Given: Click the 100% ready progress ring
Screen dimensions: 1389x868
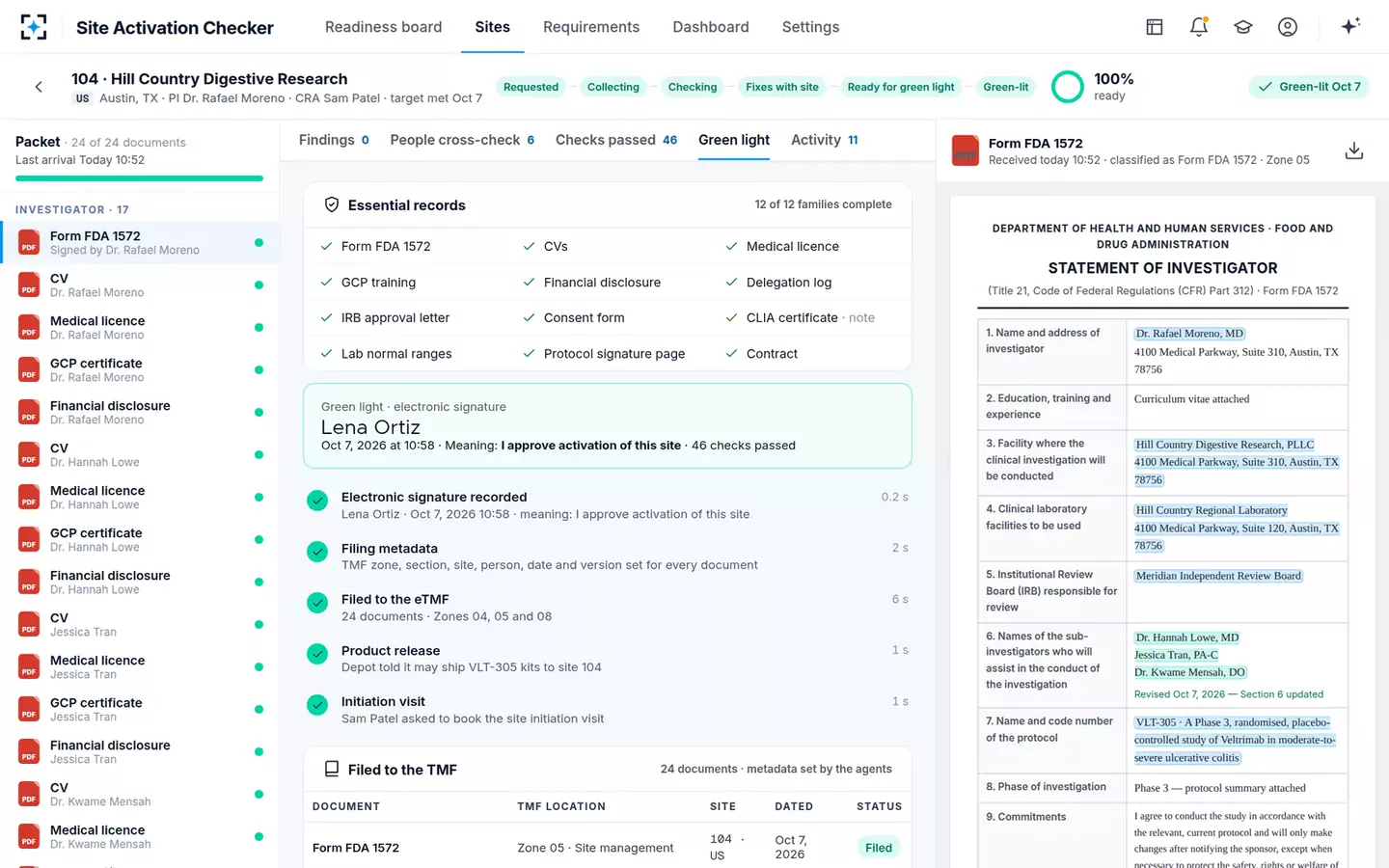Looking at the screenshot, I should coord(1068,87).
